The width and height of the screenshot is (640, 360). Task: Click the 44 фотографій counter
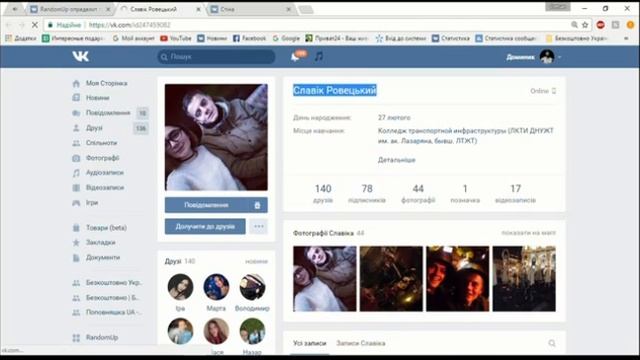[418, 193]
